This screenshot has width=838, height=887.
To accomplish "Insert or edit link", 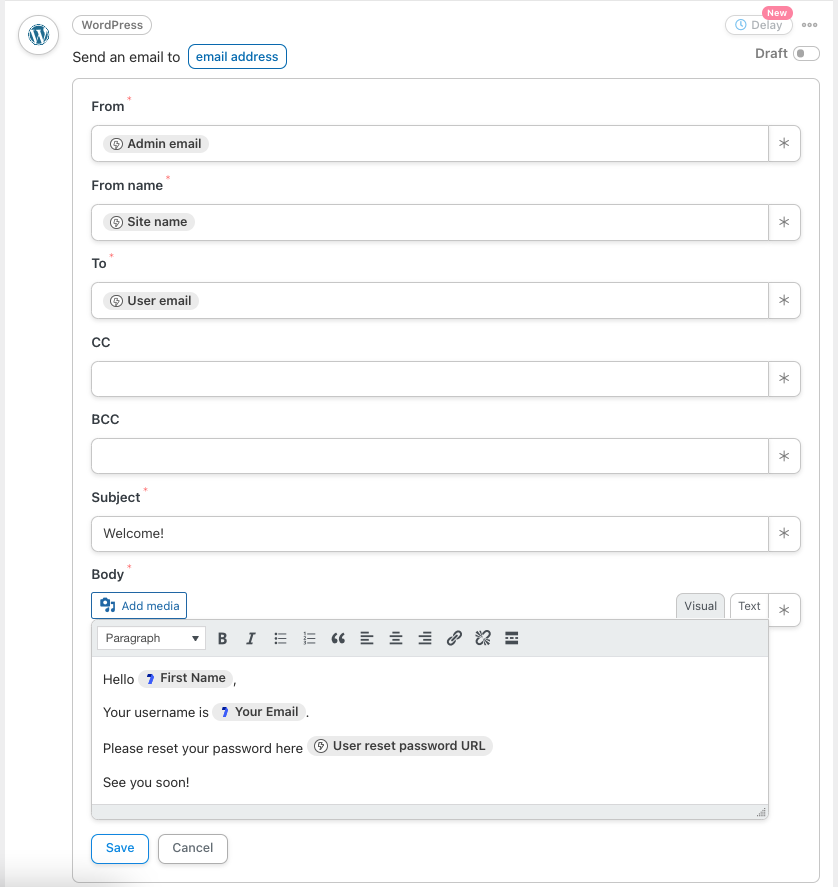I will coord(454,639).
